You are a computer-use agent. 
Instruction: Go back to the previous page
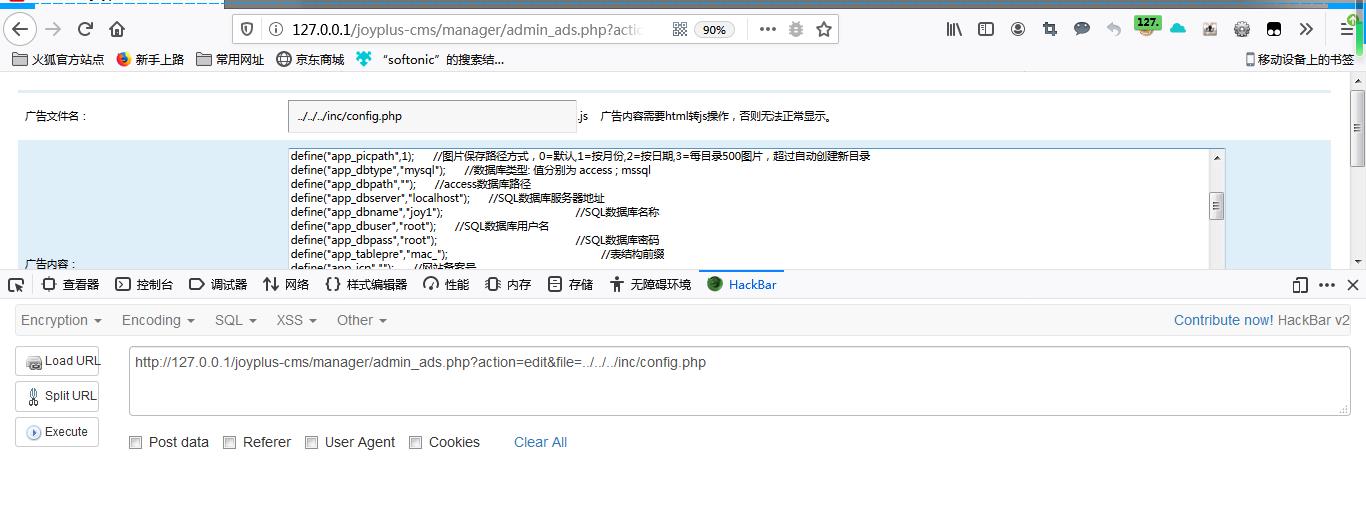(x=21, y=29)
